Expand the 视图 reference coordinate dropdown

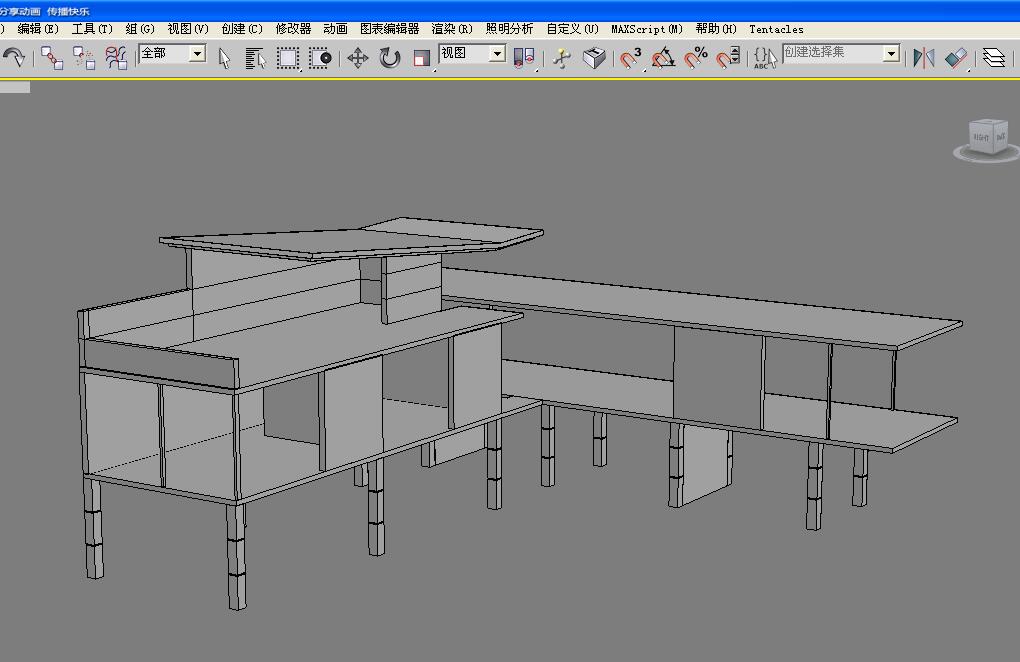tap(497, 54)
